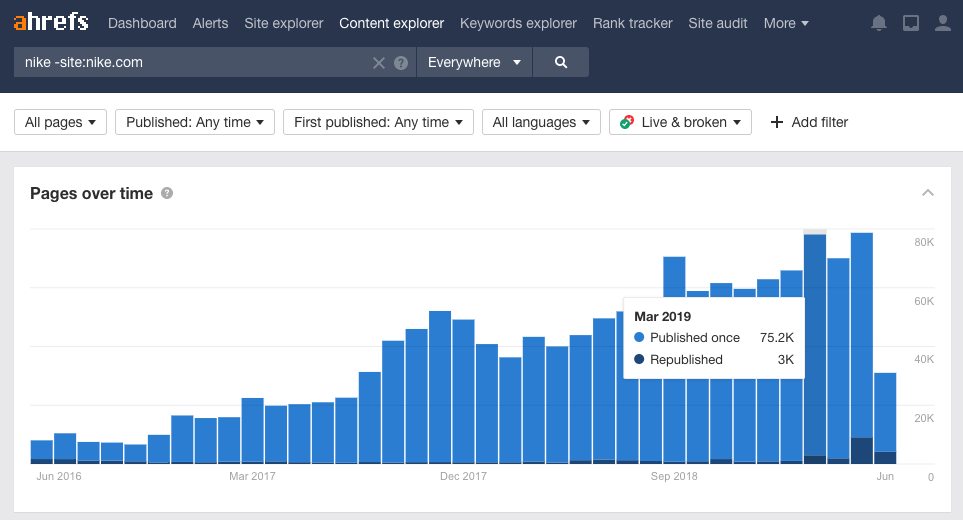Image resolution: width=963 pixels, height=520 pixels.
Task: Open the notifications bell icon
Action: (x=879, y=23)
